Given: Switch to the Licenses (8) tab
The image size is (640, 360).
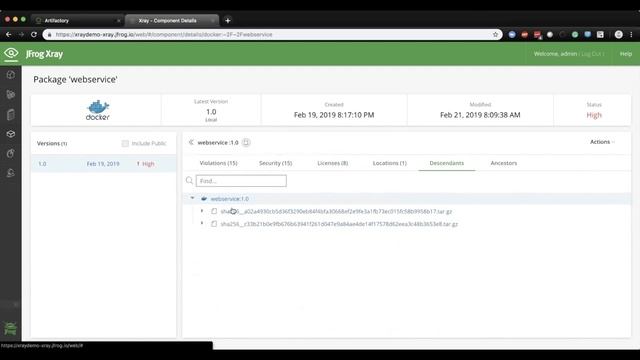Looking at the screenshot, I should coord(333,163).
